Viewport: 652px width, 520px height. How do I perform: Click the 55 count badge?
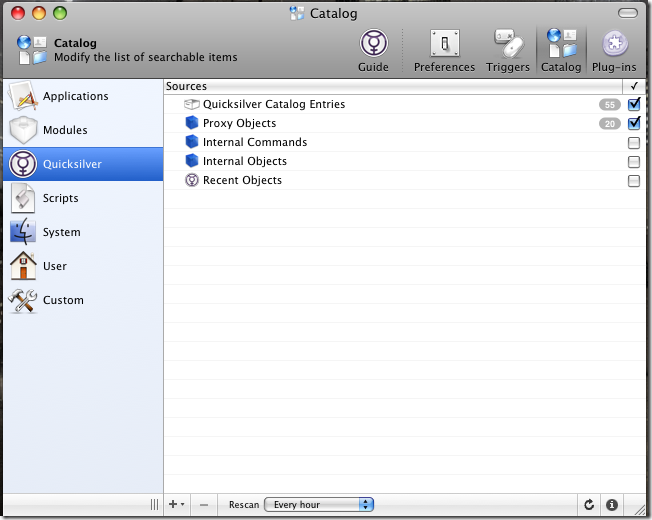pyautogui.click(x=610, y=105)
